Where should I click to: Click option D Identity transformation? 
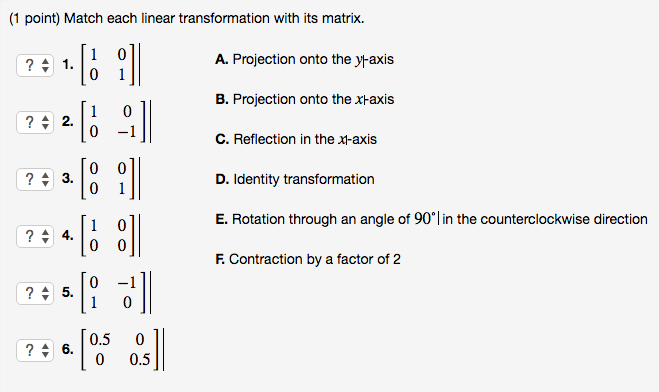pos(295,179)
